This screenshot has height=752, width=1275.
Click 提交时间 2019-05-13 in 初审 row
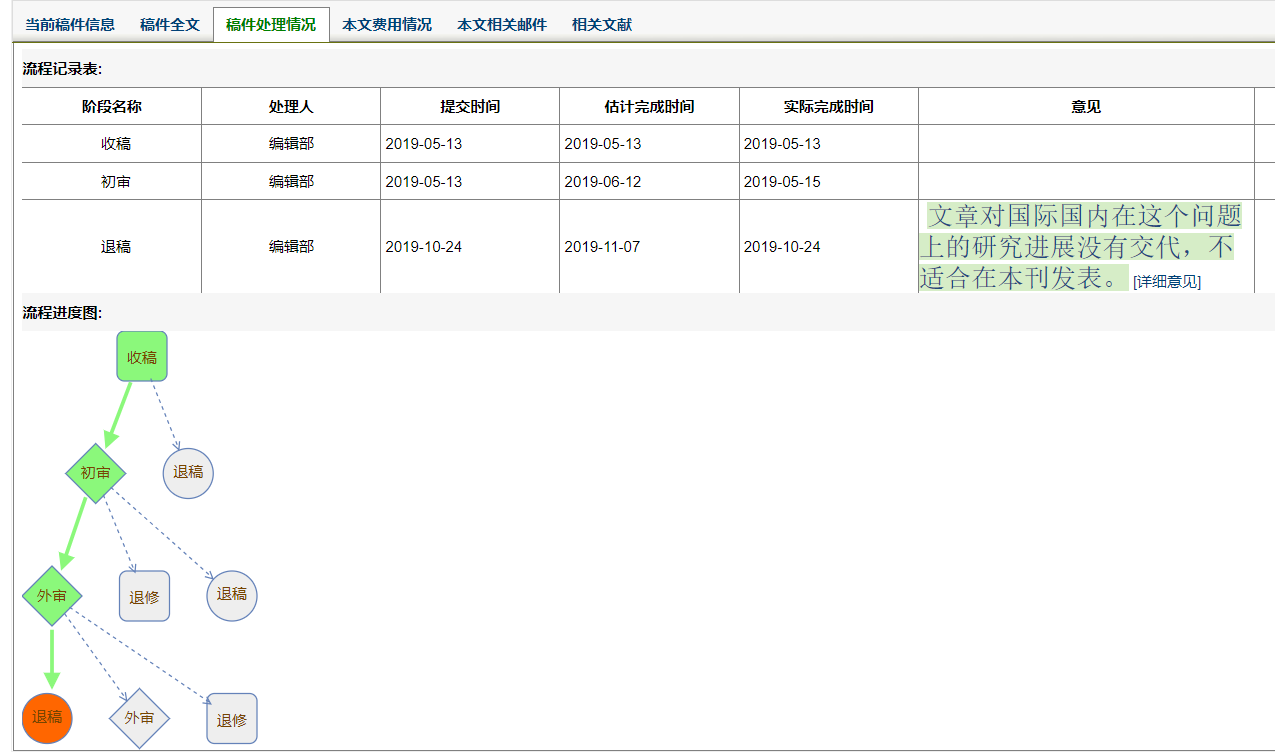424,182
